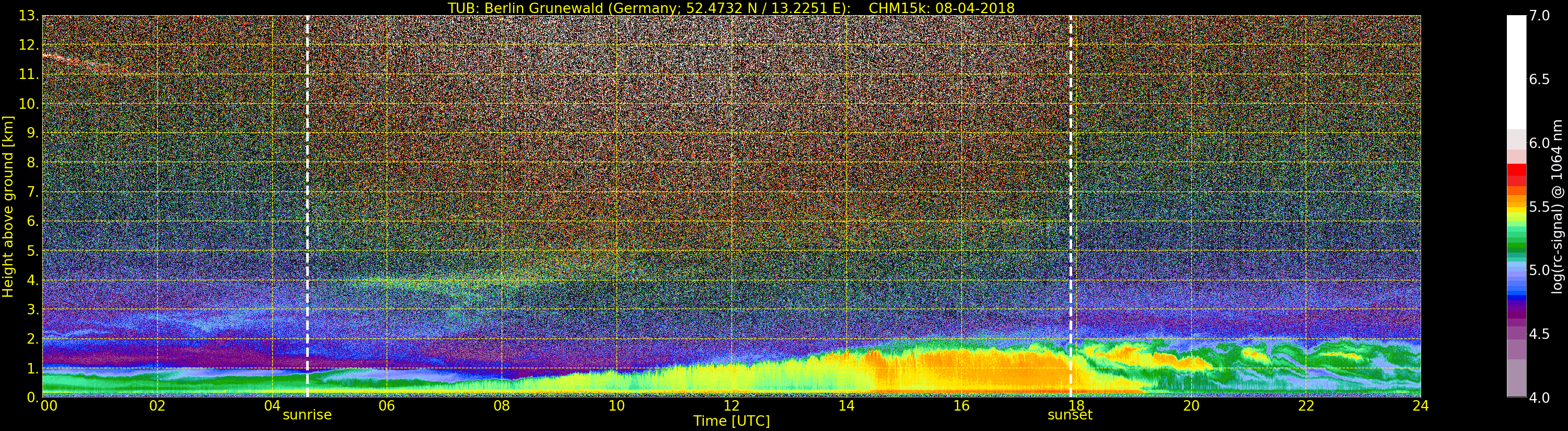Click the "7.0" tick on the colorbar
Viewport: 1568px width, 431px height.
[x=1539, y=16]
